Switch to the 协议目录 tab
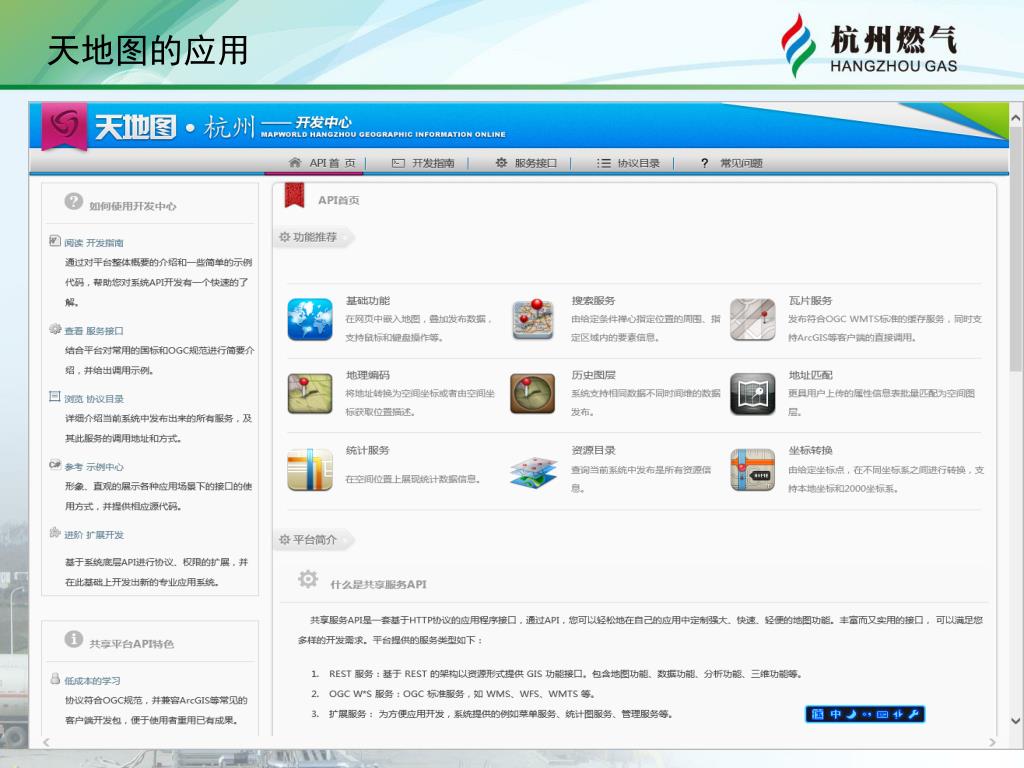The width and height of the screenshot is (1024, 768). (628, 163)
